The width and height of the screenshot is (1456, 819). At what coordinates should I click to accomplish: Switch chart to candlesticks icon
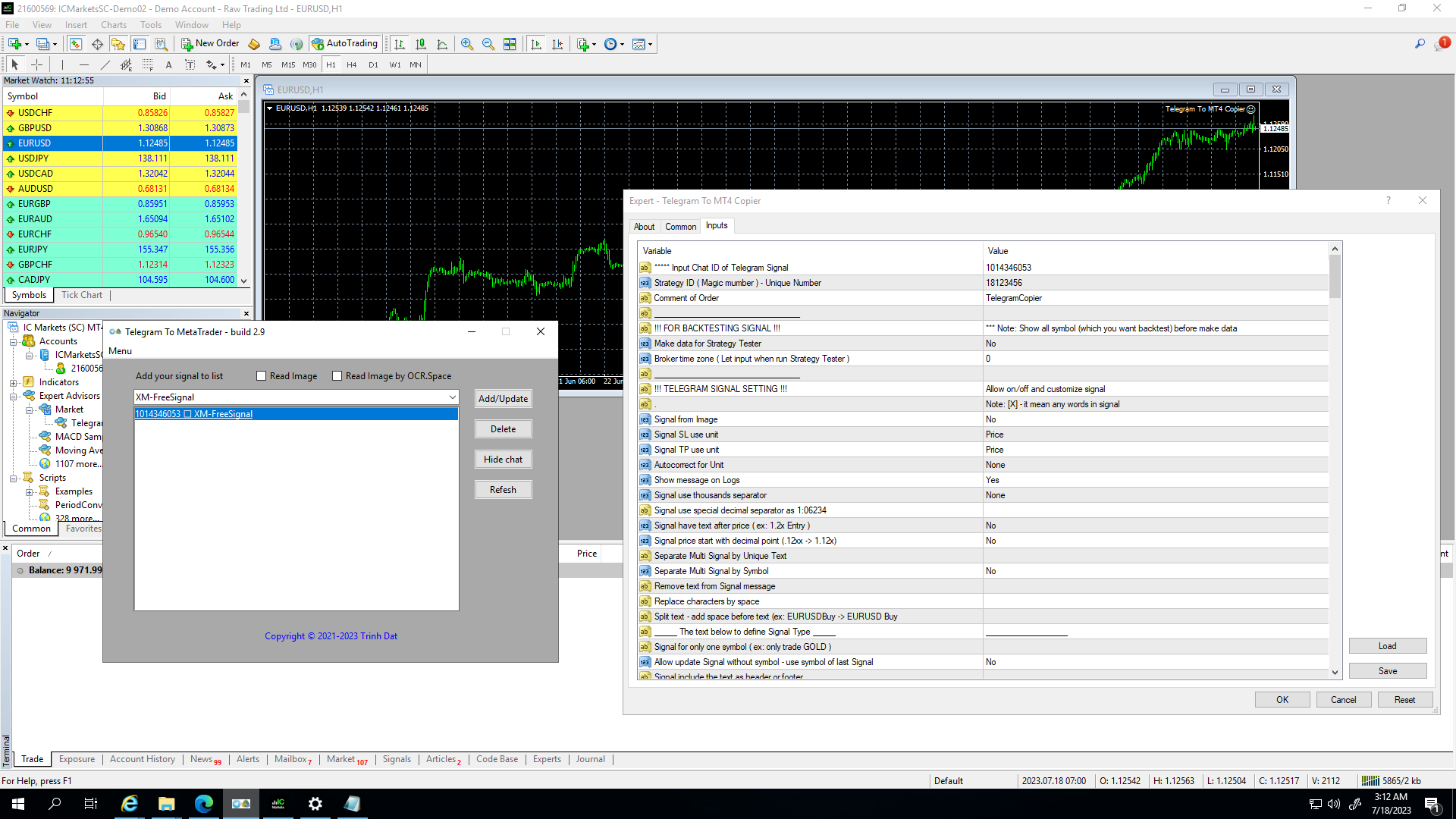click(x=421, y=44)
